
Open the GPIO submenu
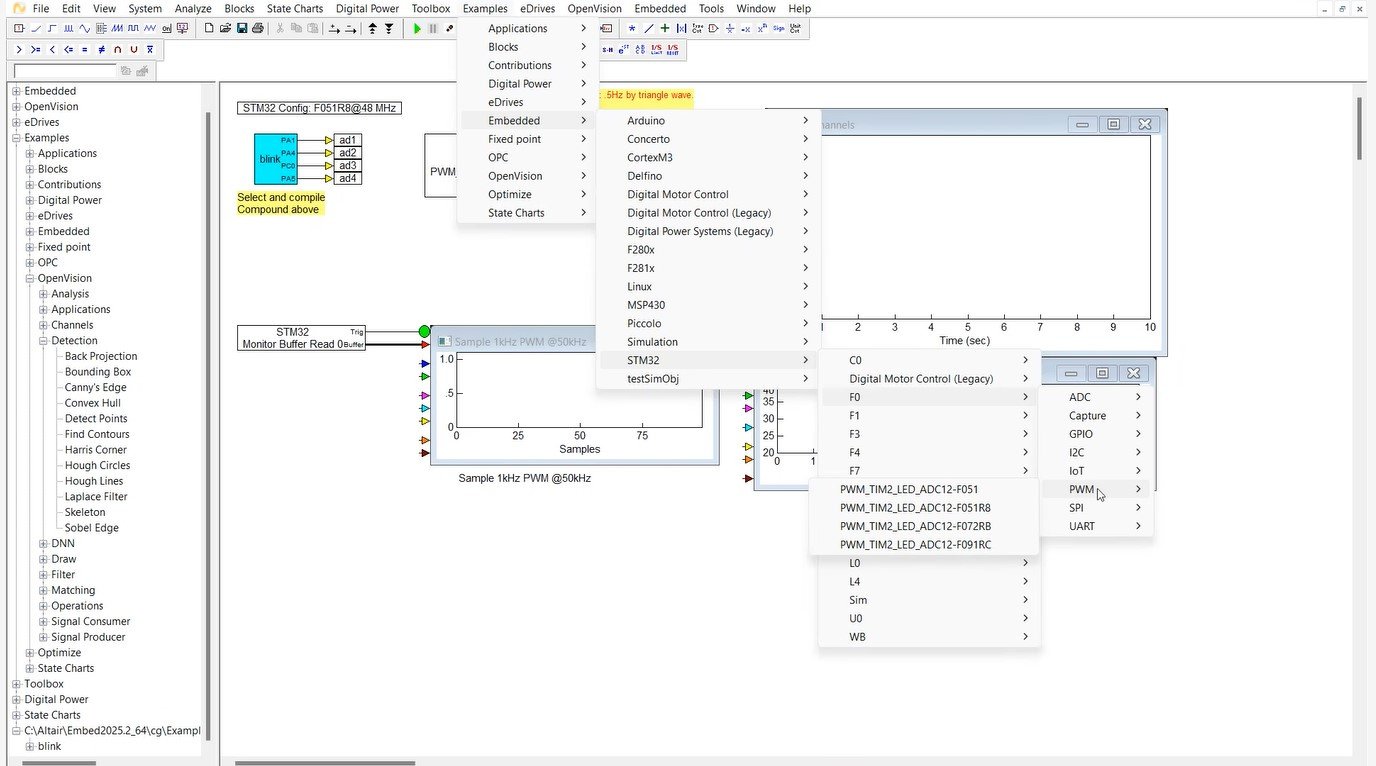point(1097,434)
